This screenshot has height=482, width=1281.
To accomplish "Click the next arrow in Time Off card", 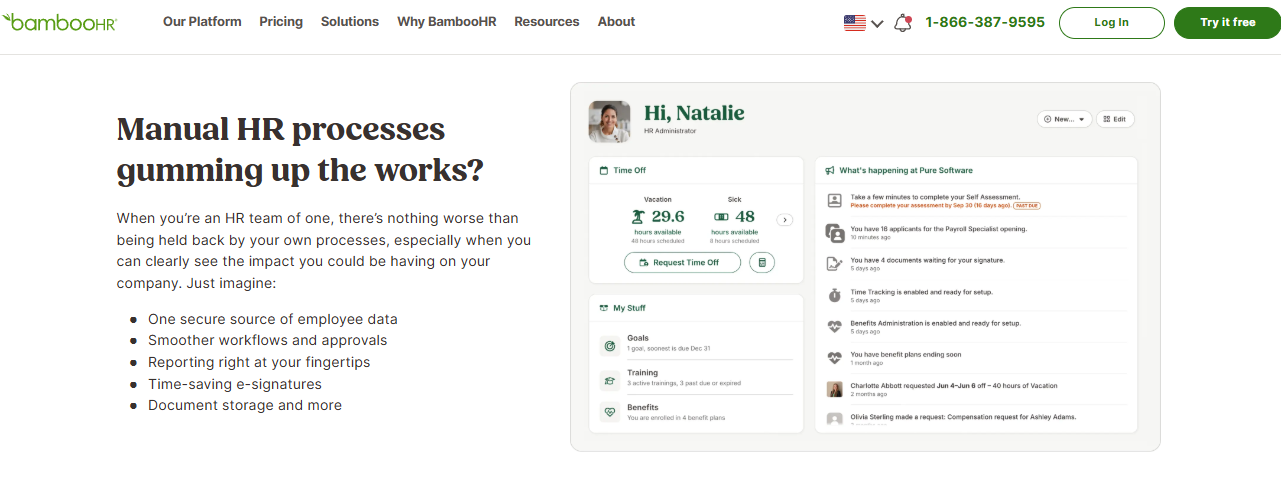I will pyautogui.click(x=785, y=220).
